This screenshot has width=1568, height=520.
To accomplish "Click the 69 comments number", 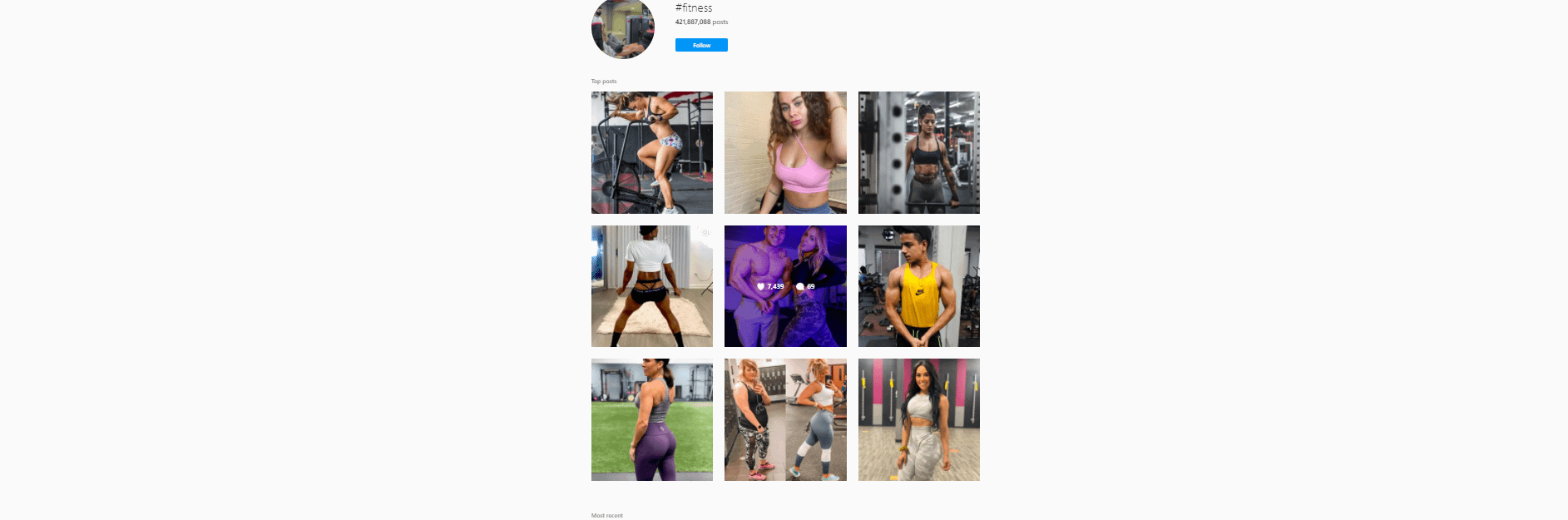I will click(811, 286).
